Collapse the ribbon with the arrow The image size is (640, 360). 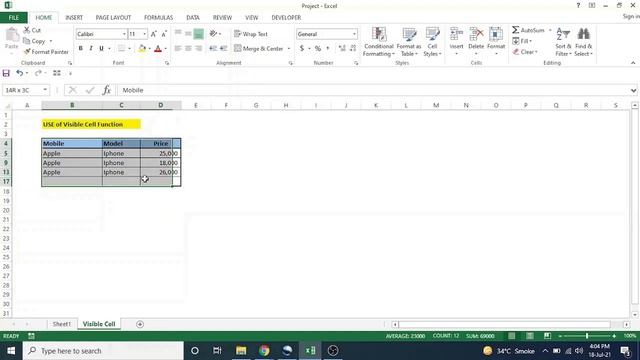[633, 63]
